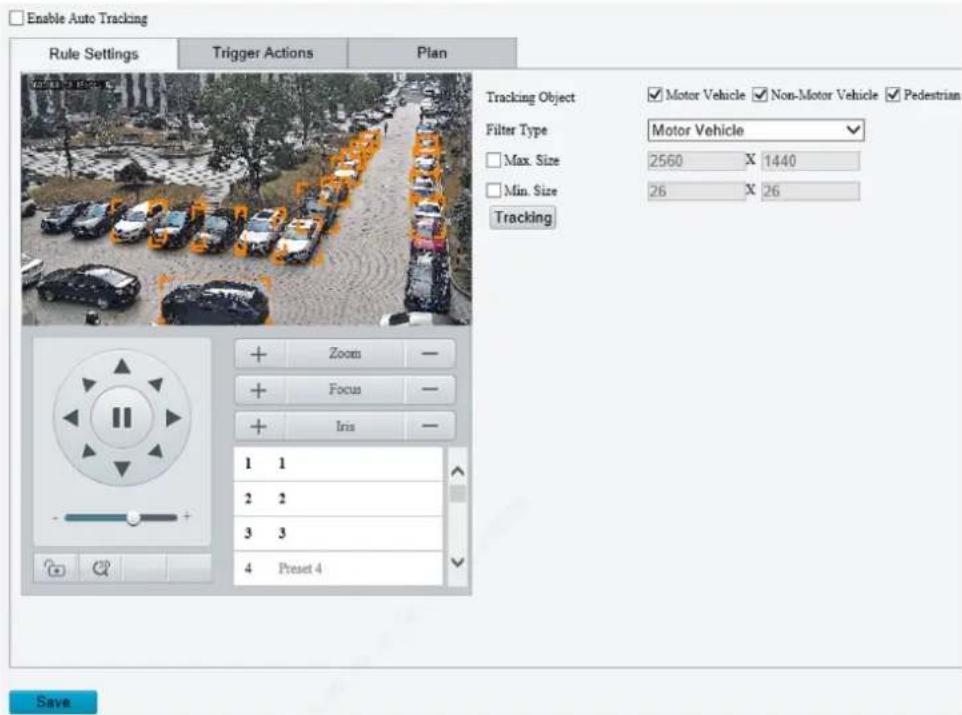This screenshot has height=715, width=962.
Task: Move the camera diagonally up-left
Action: pos(89,384)
